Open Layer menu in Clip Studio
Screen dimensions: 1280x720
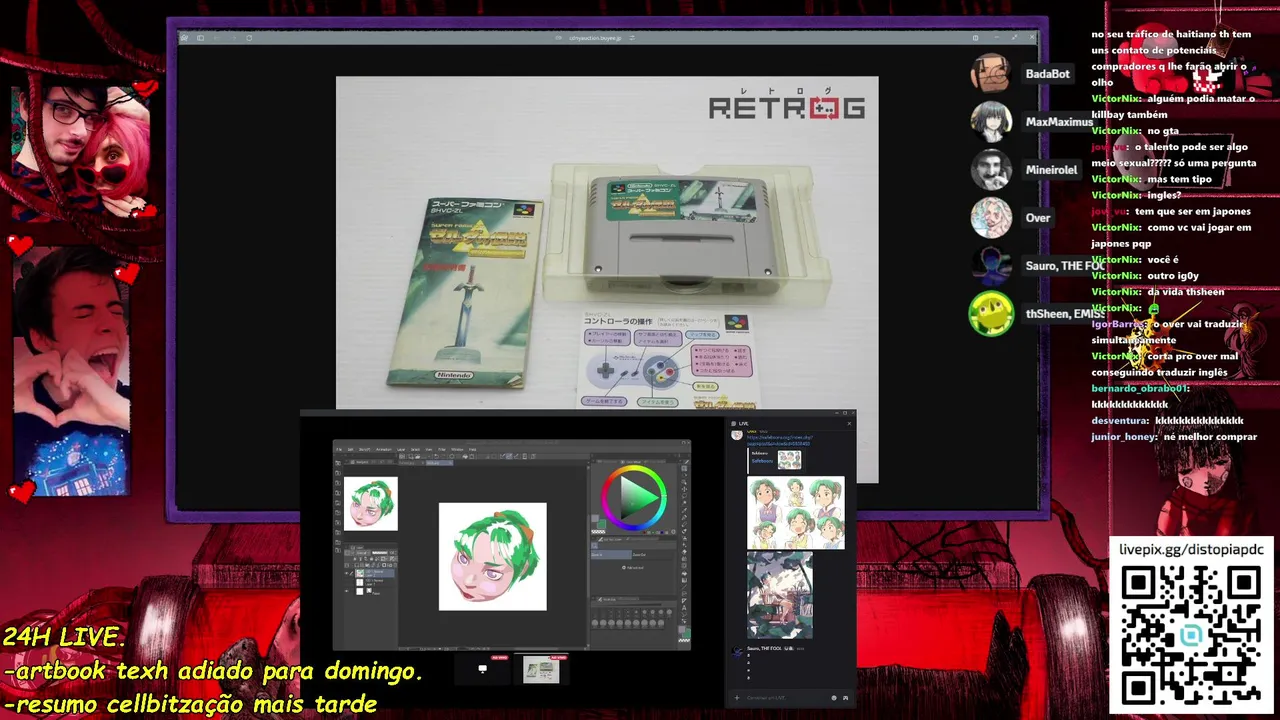coord(401,449)
